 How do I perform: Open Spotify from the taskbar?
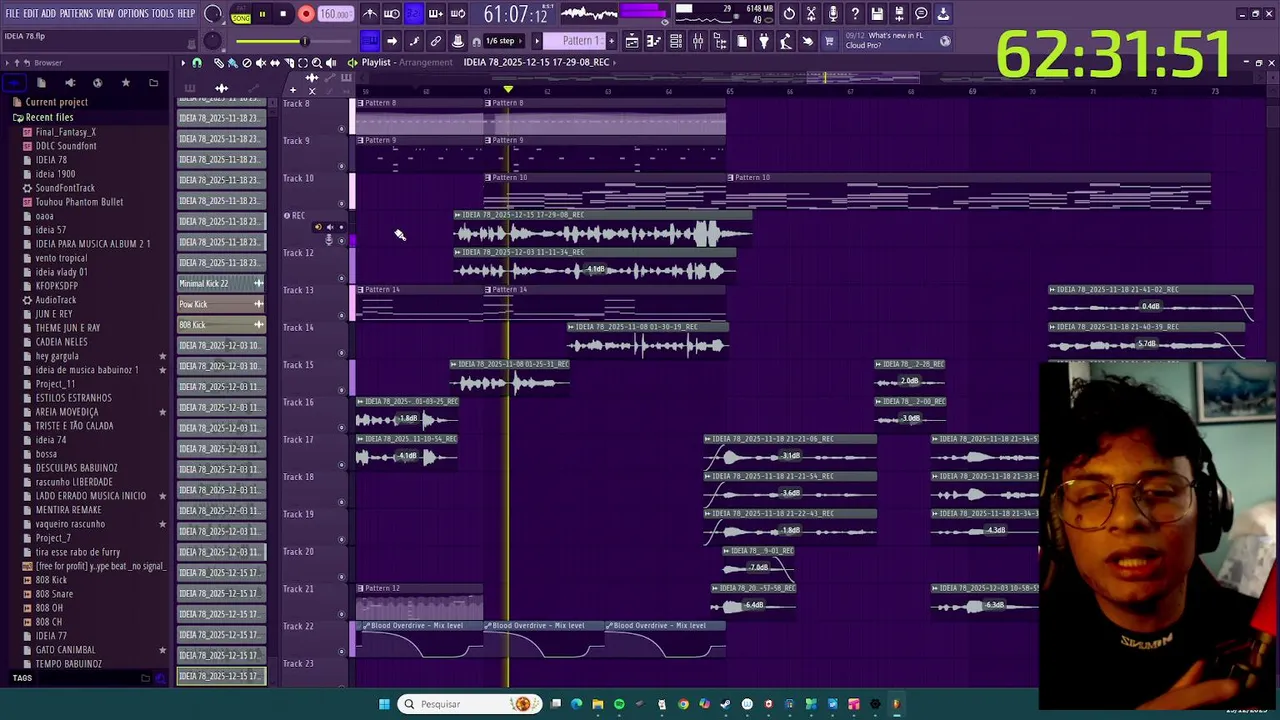(619, 704)
